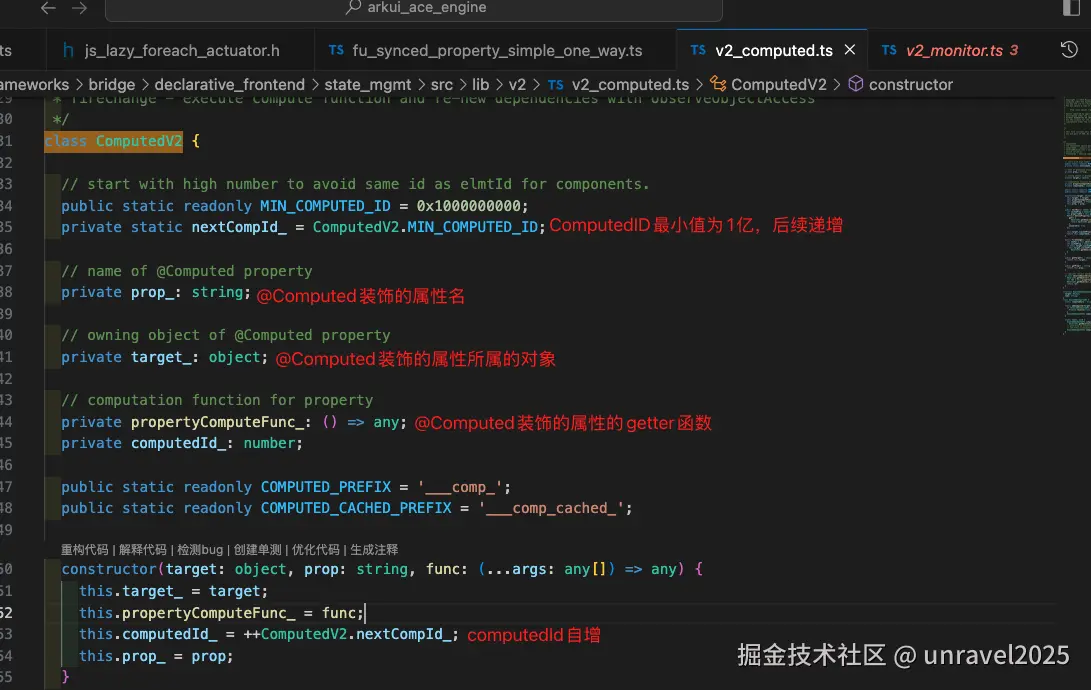Screen dimensions: 1091x690
Task: Click 'computedId_' in private number declaration
Action: click(x=178, y=443)
